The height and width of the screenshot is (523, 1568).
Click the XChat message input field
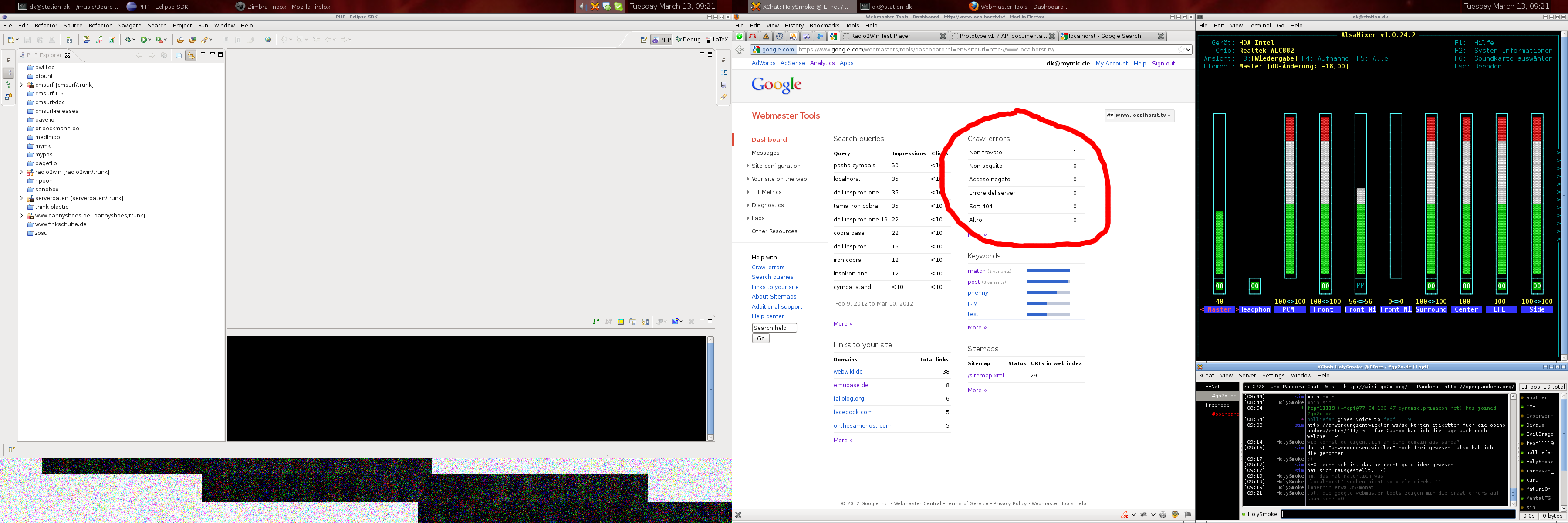point(1398,514)
